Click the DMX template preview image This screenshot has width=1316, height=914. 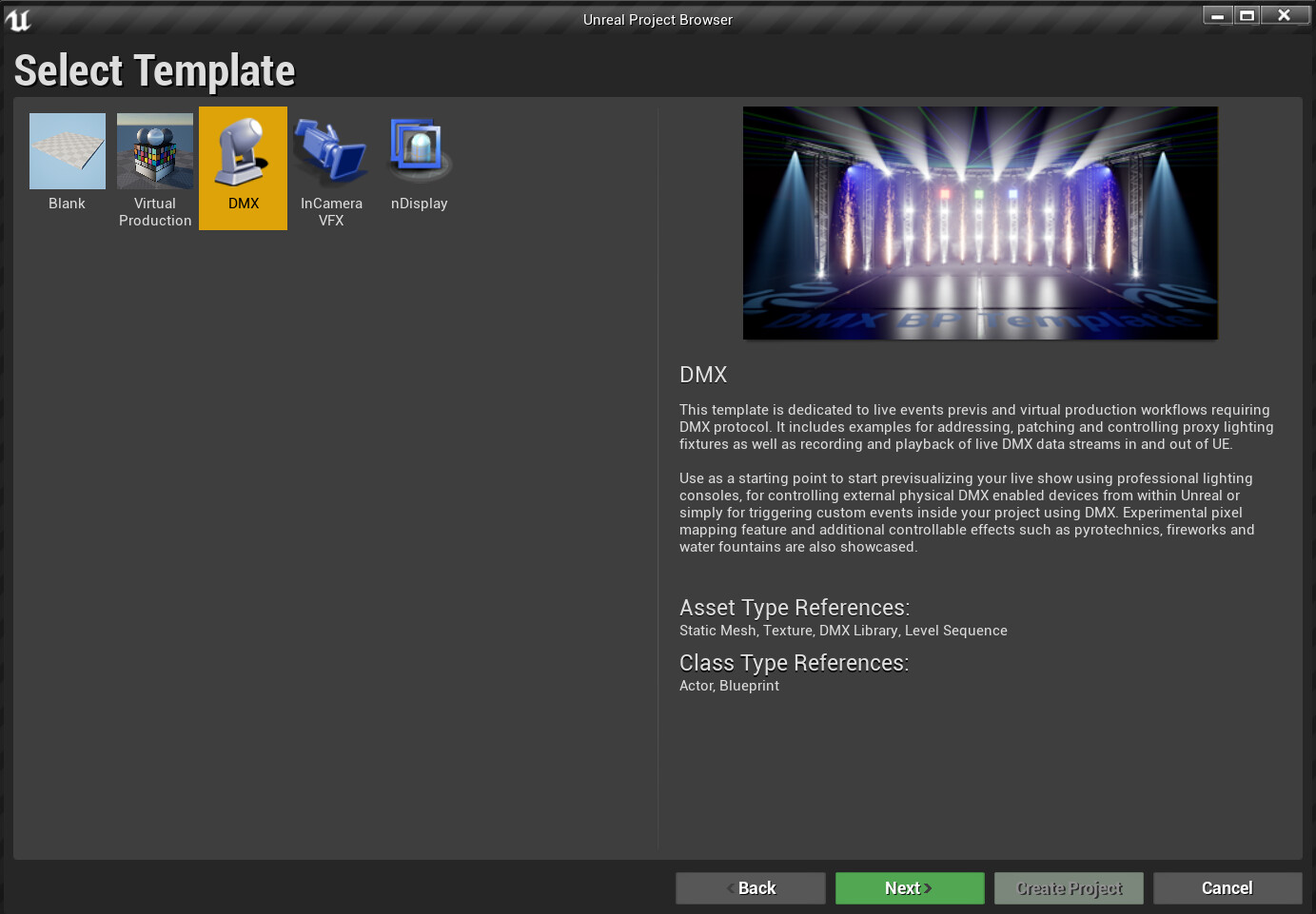(979, 223)
